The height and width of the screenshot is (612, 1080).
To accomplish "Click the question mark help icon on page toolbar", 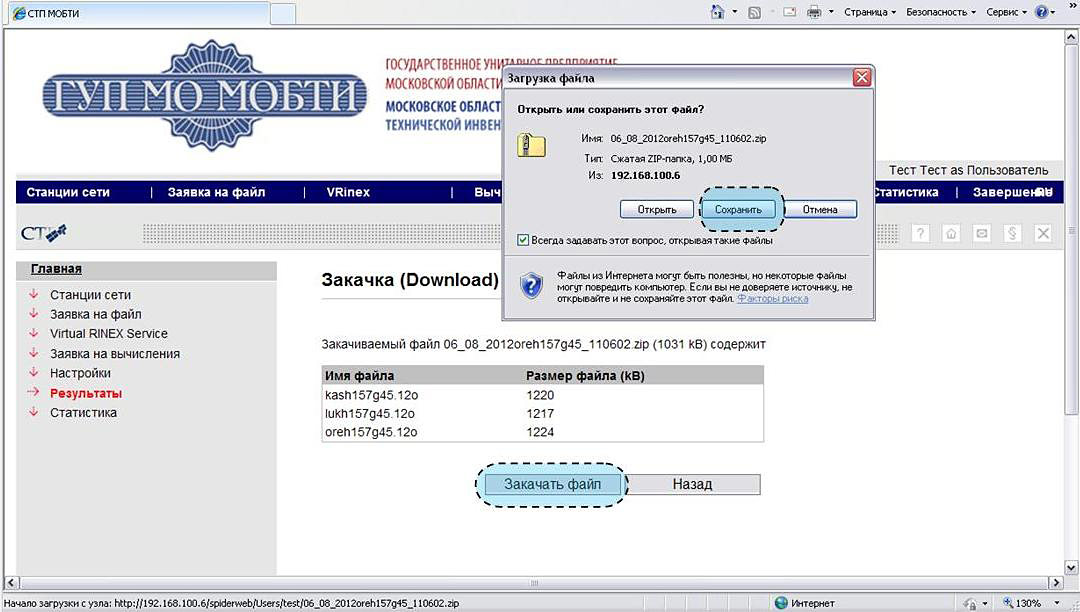I will 920,233.
